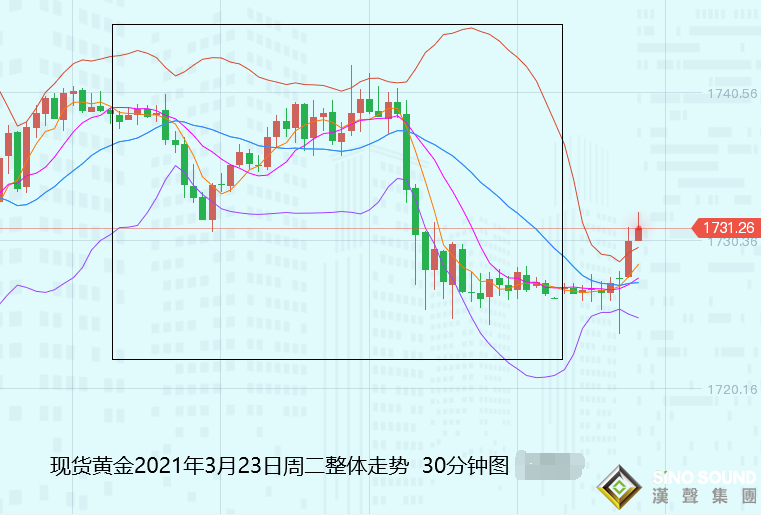Click the 漢聲集團 company name text
The width and height of the screenshot is (761, 515).
tap(706, 496)
